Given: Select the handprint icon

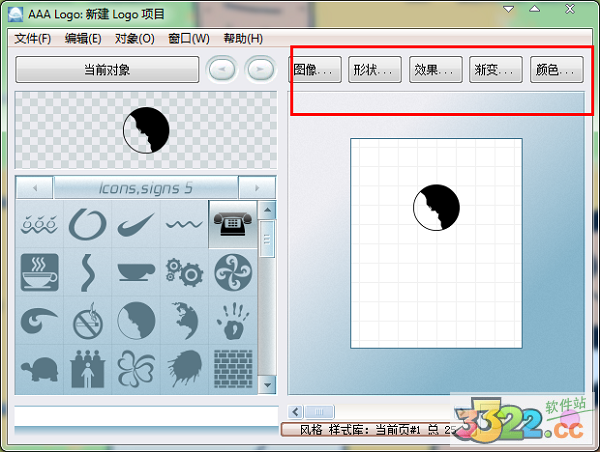Looking at the screenshot, I should [232, 321].
